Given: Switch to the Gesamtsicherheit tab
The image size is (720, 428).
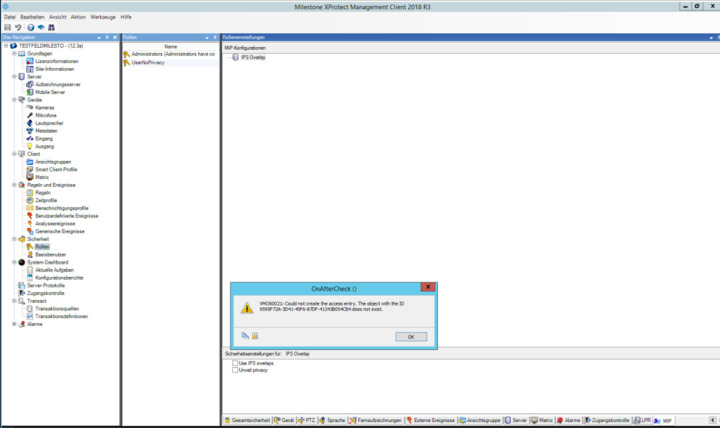Looking at the screenshot, I should point(248,421).
